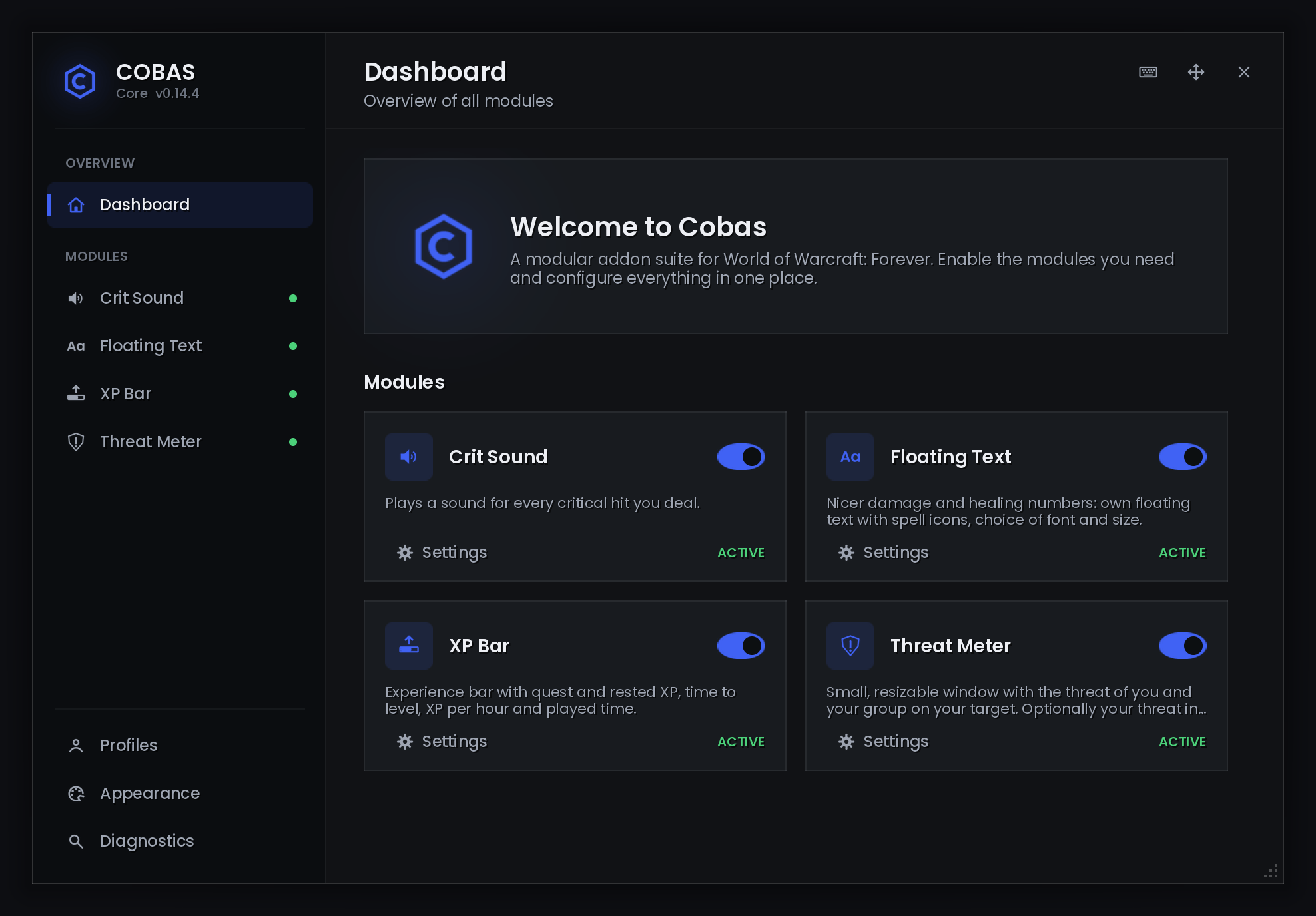This screenshot has height=916, width=1316.
Task: Click the 'Core v0.14.4' version text
Action: point(158,93)
